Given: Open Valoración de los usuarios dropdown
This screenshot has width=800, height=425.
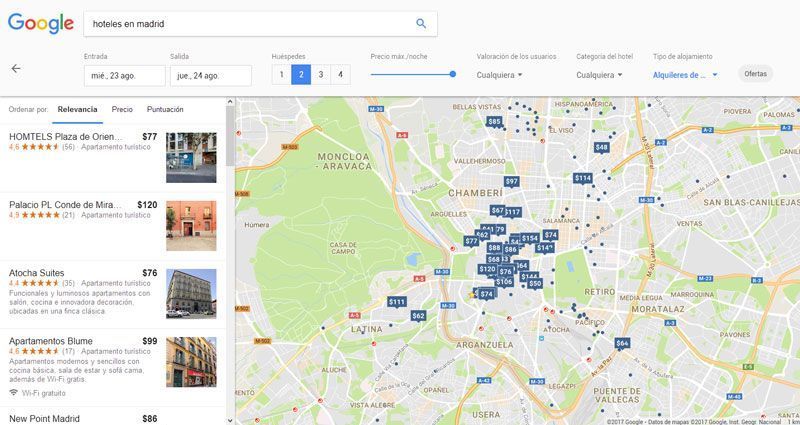Looking at the screenshot, I should pos(499,75).
